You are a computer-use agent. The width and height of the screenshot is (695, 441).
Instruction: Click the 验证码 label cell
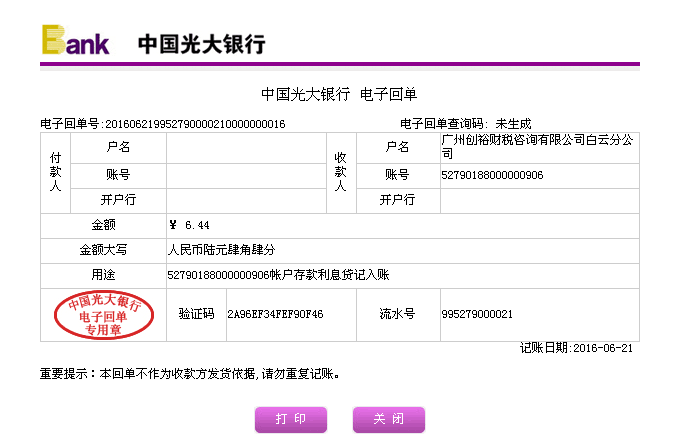coord(196,314)
